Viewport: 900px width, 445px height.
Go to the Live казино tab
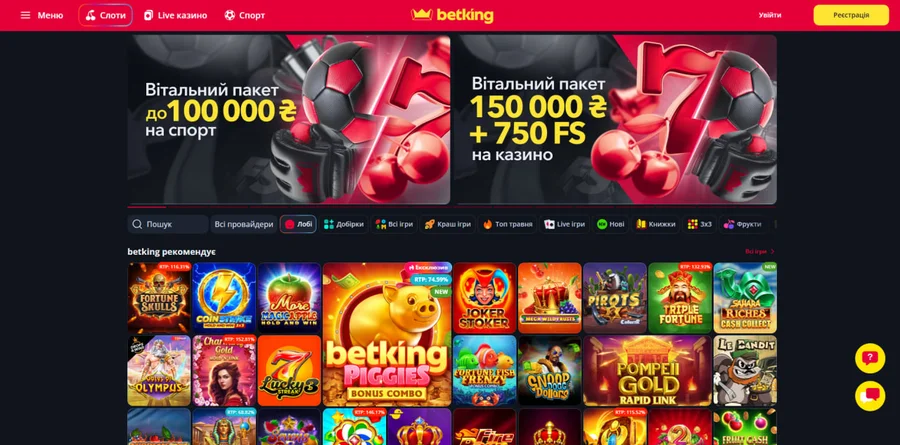pyautogui.click(x=176, y=16)
